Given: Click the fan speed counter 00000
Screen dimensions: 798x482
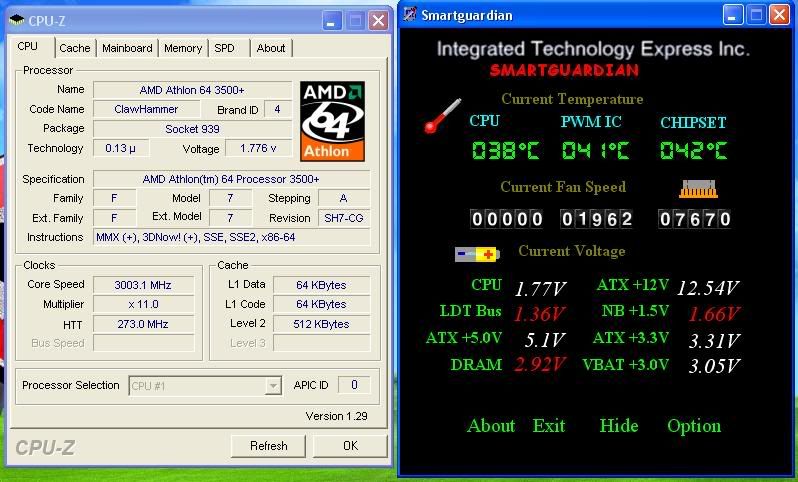Looking at the screenshot, I should click(x=507, y=219).
